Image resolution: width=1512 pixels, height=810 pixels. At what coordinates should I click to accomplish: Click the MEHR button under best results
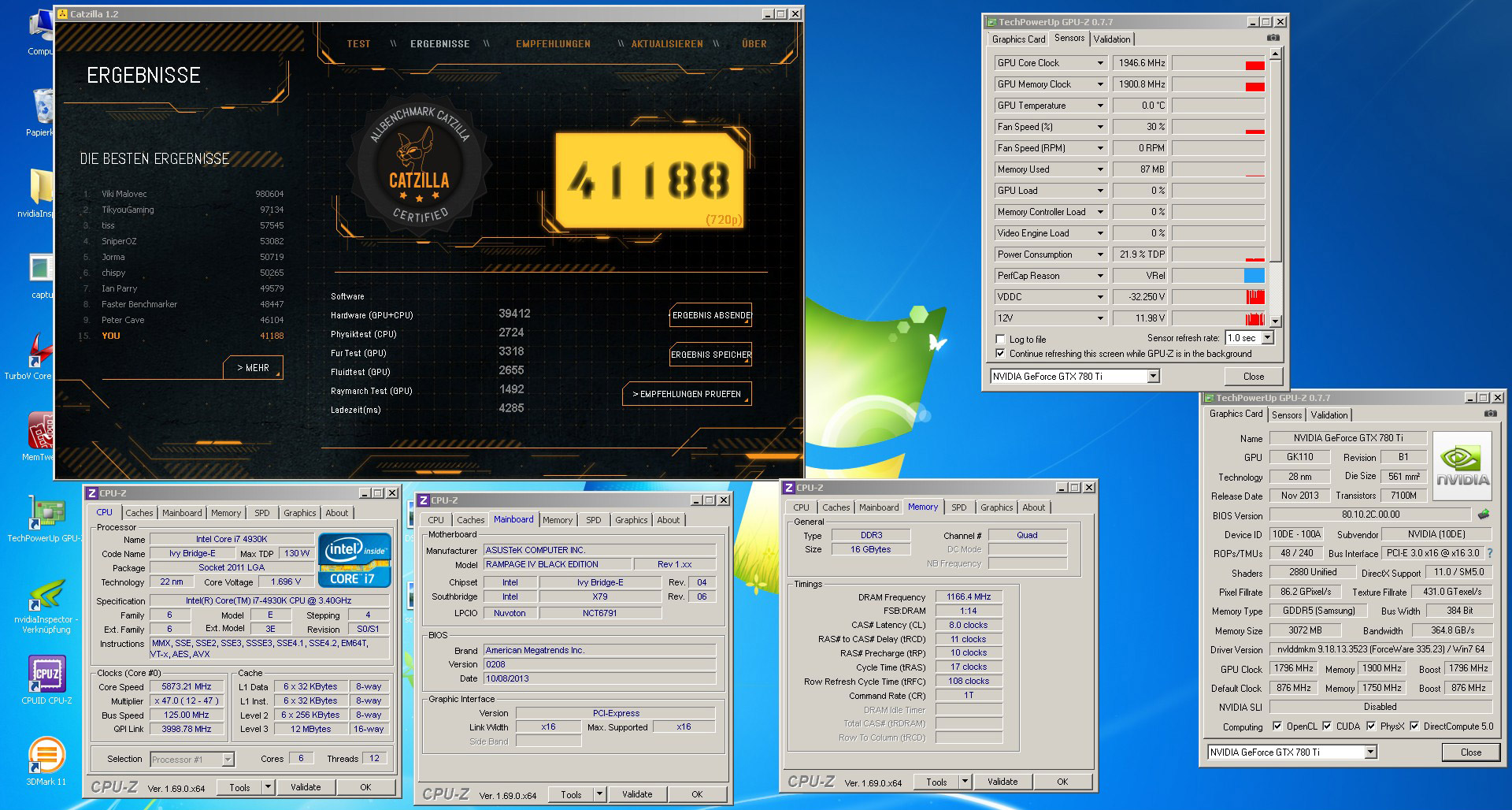coord(253,368)
